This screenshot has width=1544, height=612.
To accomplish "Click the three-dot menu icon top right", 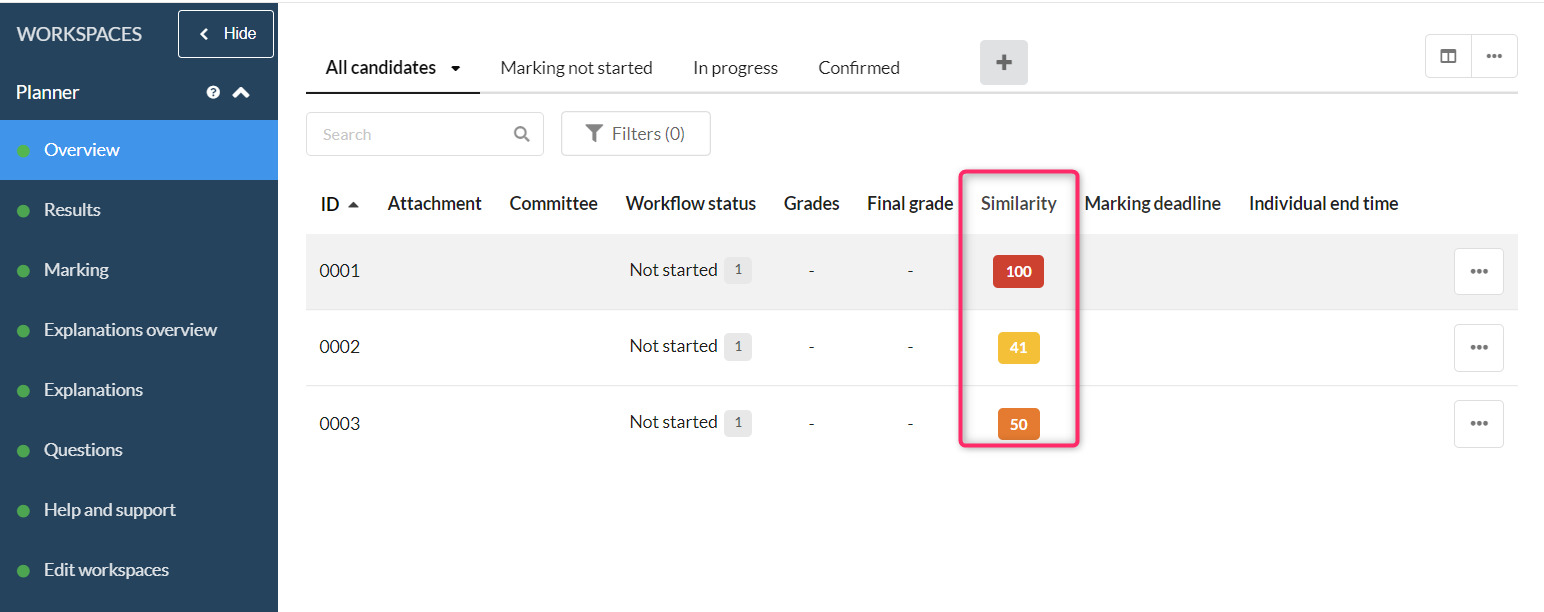I will tap(1494, 55).
